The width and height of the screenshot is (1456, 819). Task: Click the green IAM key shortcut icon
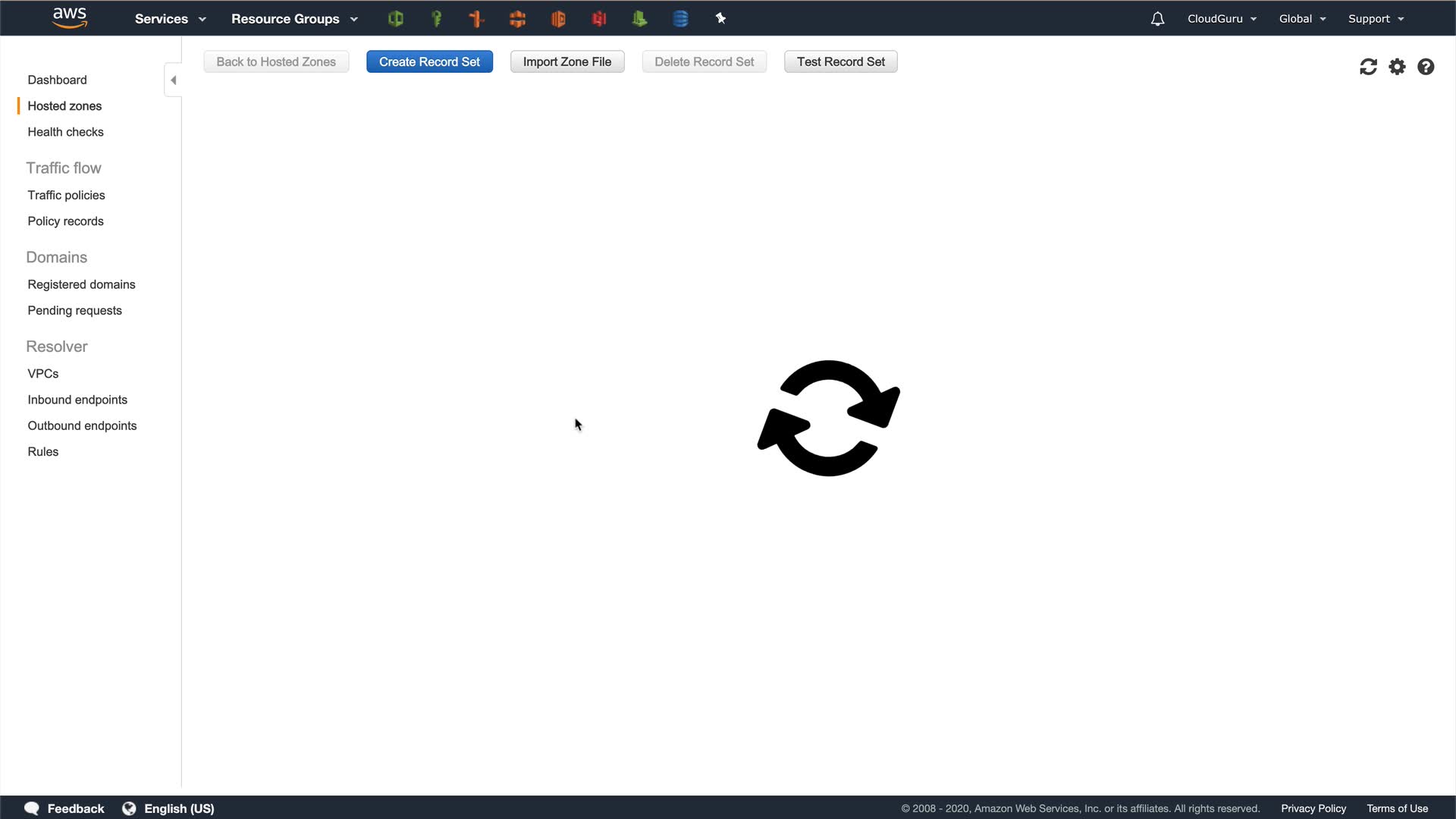(x=436, y=19)
